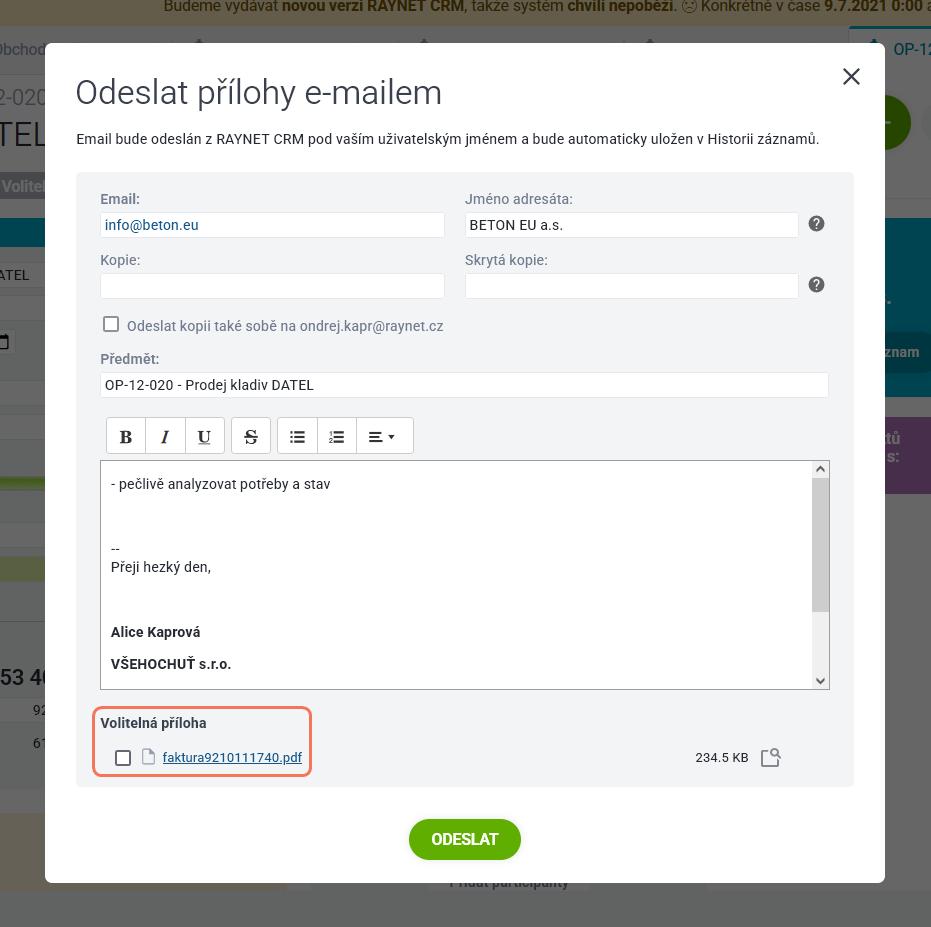Image resolution: width=931 pixels, height=927 pixels.
Task: Click the Email recipient address field
Action: [272, 225]
